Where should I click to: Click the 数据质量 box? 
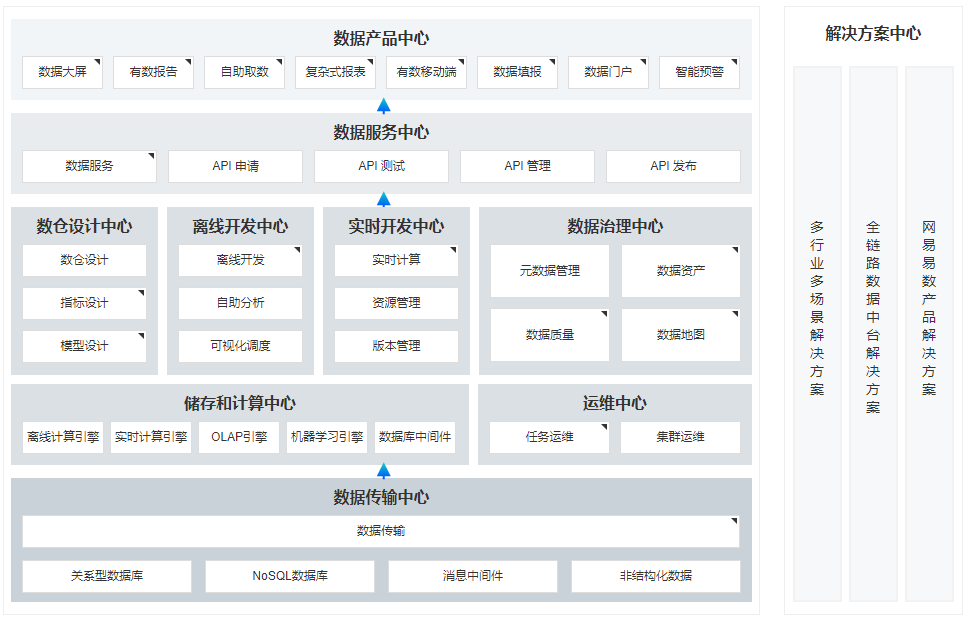(550, 335)
